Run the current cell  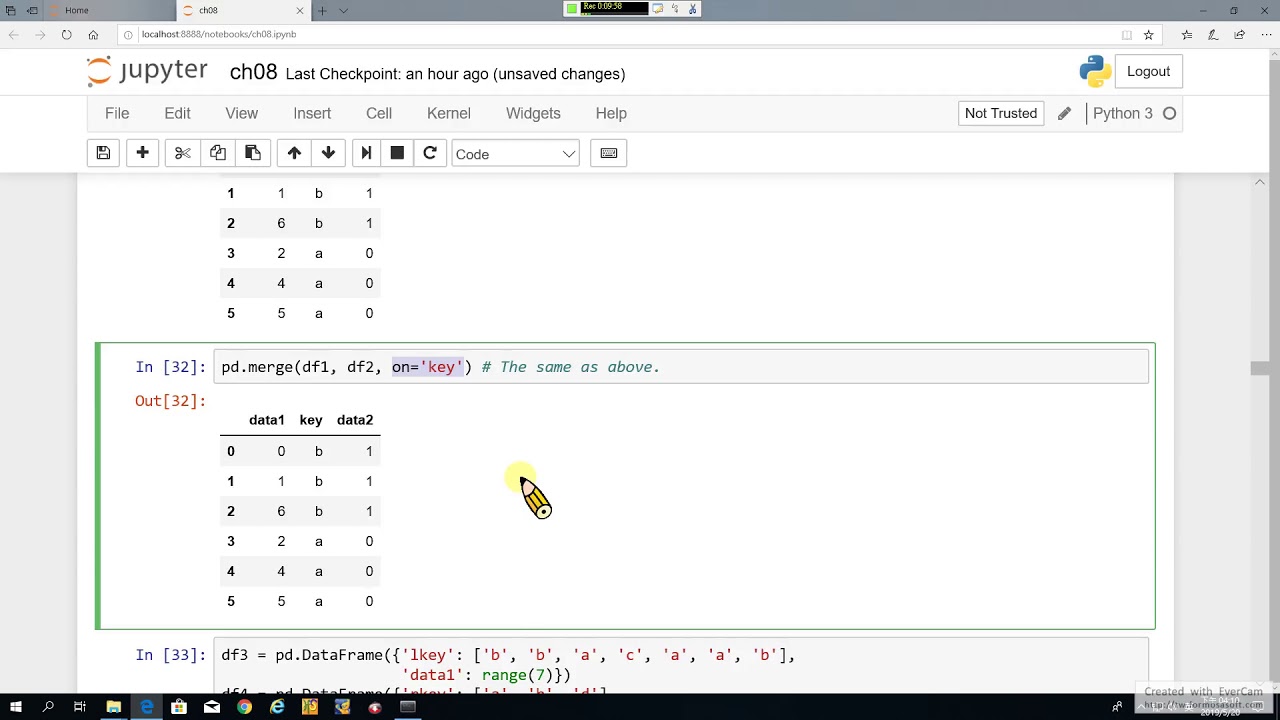366,153
